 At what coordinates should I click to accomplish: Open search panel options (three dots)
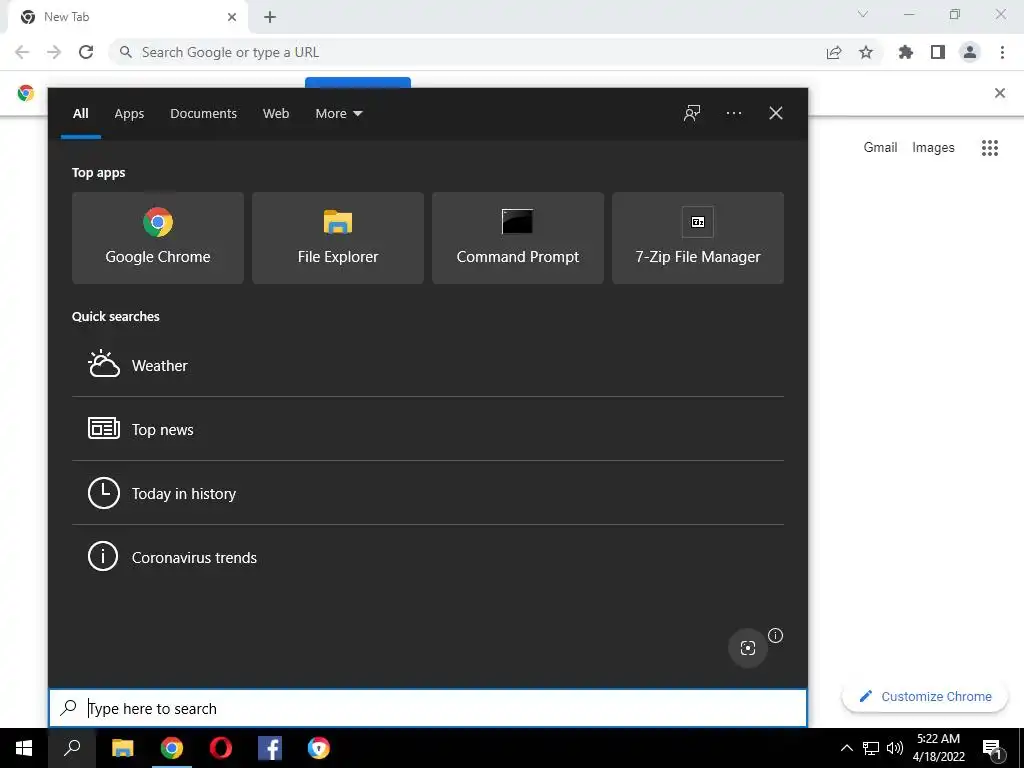click(734, 114)
